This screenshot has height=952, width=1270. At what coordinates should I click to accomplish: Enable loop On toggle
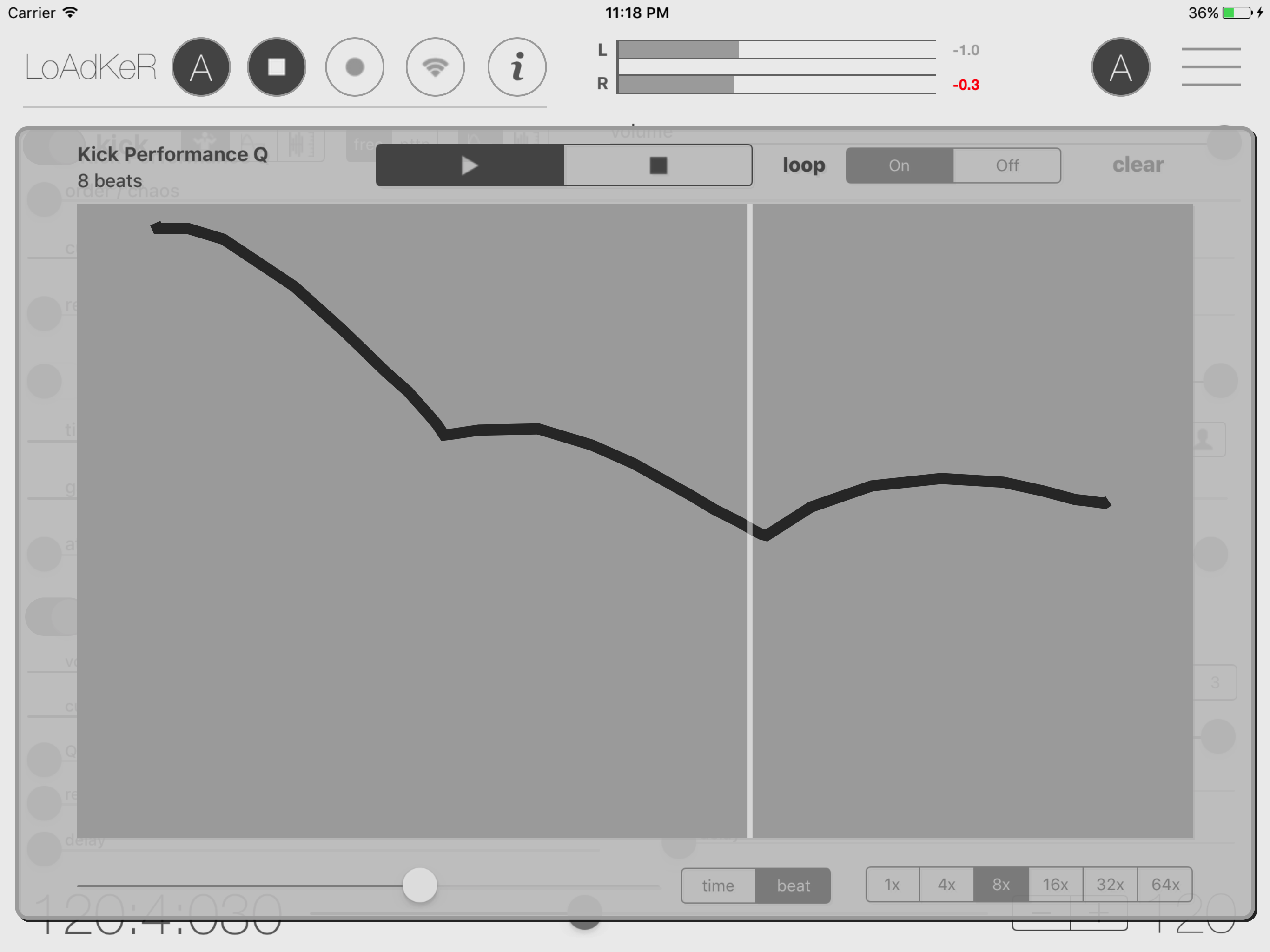coord(898,166)
